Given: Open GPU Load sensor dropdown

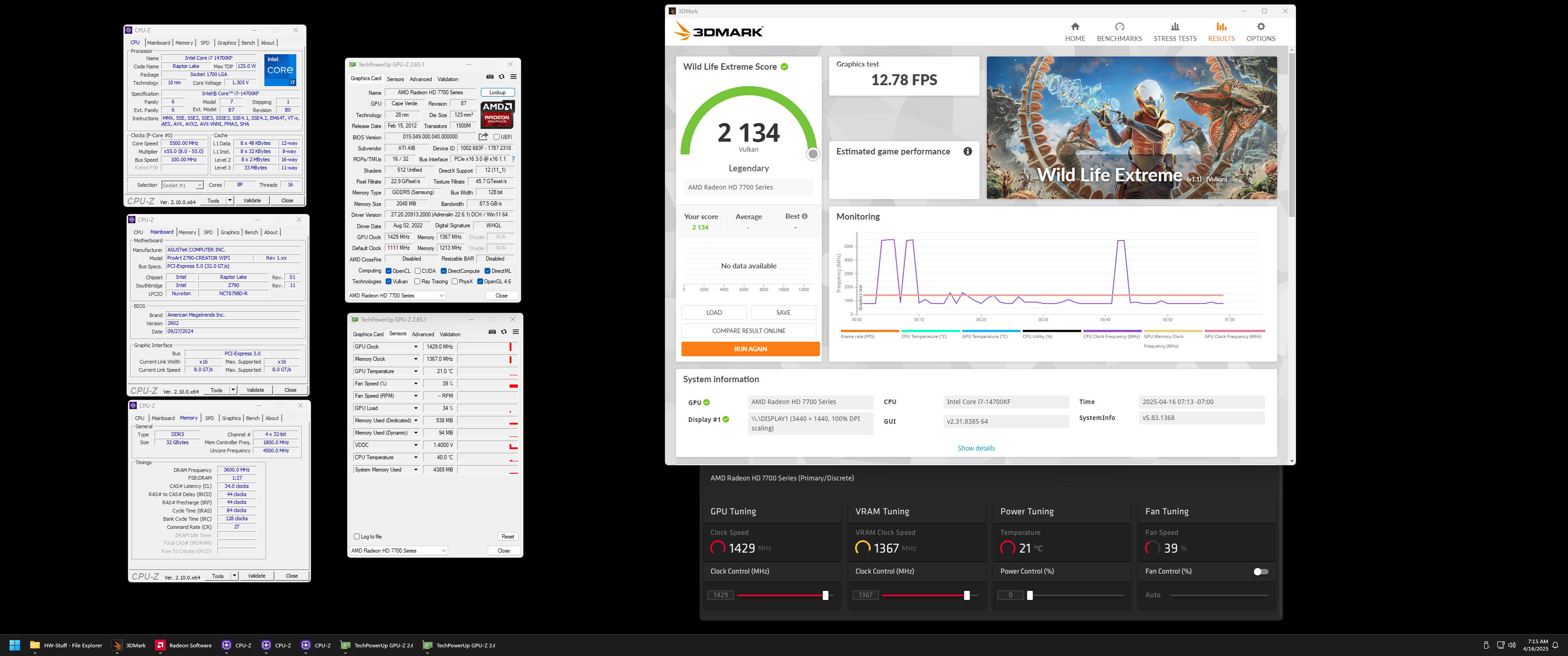Looking at the screenshot, I should 416,408.
